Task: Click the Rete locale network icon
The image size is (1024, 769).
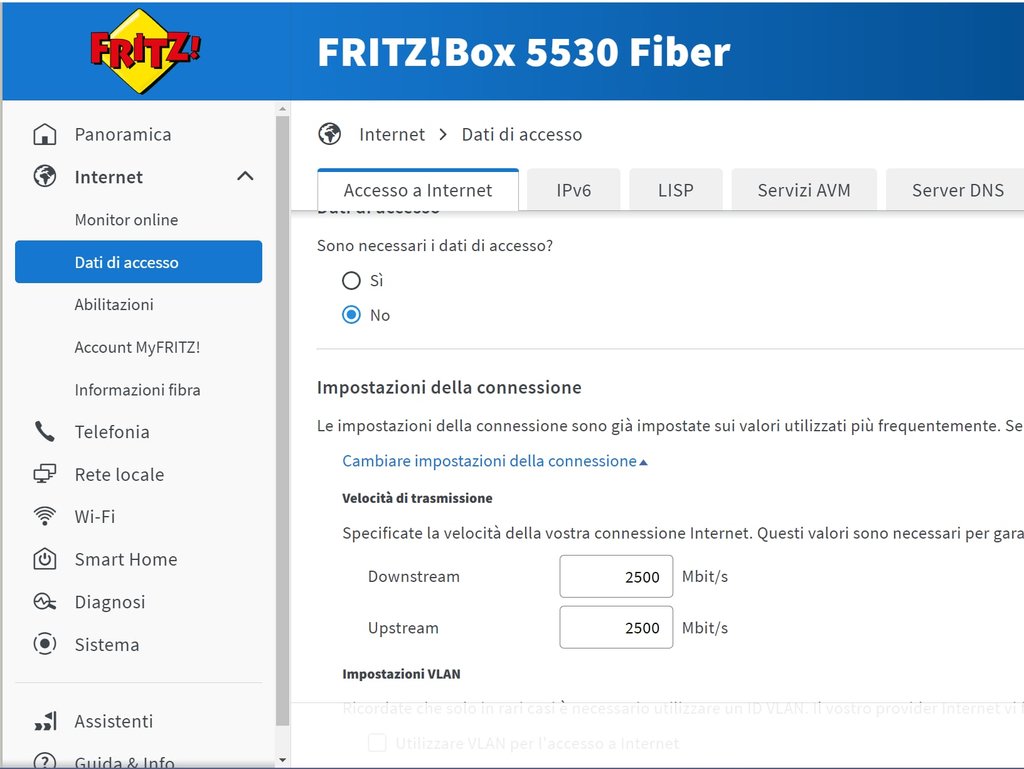Action: [x=44, y=475]
